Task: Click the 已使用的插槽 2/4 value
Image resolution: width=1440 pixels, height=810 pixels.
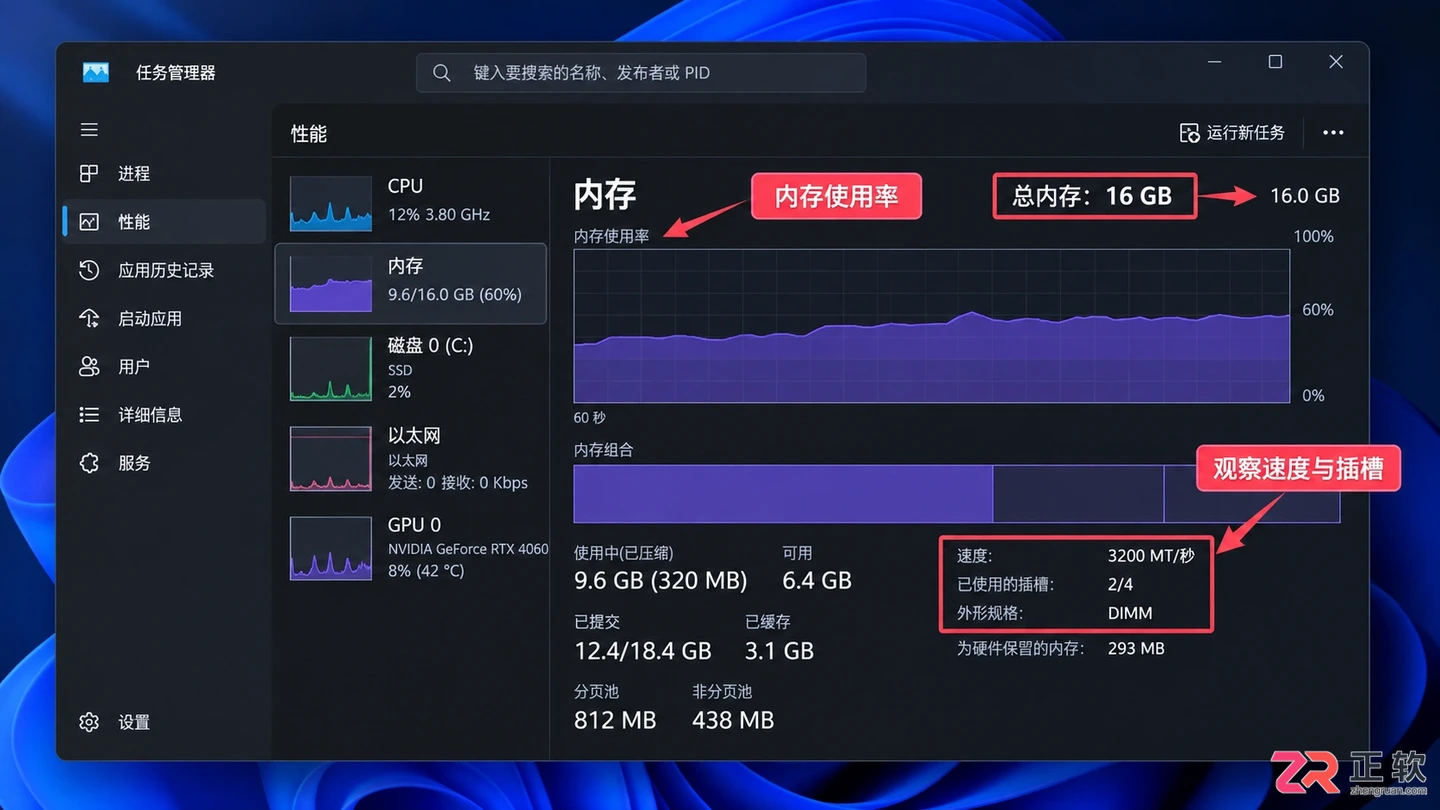Action: tap(1120, 584)
